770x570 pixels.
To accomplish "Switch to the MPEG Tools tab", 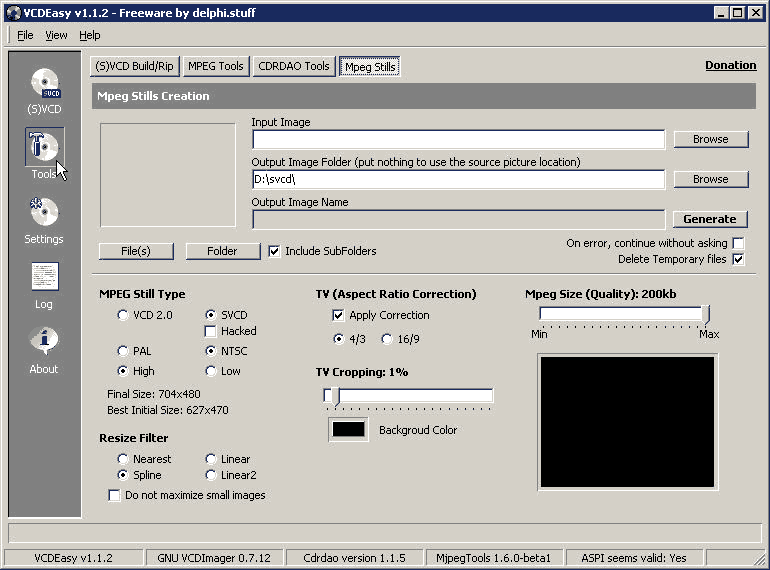I will [x=215, y=66].
